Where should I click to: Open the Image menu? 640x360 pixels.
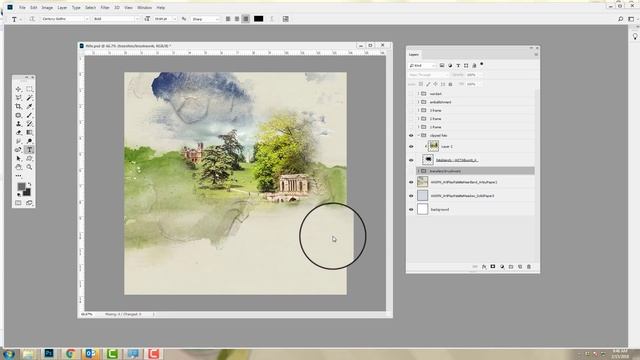(x=47, y=7)
